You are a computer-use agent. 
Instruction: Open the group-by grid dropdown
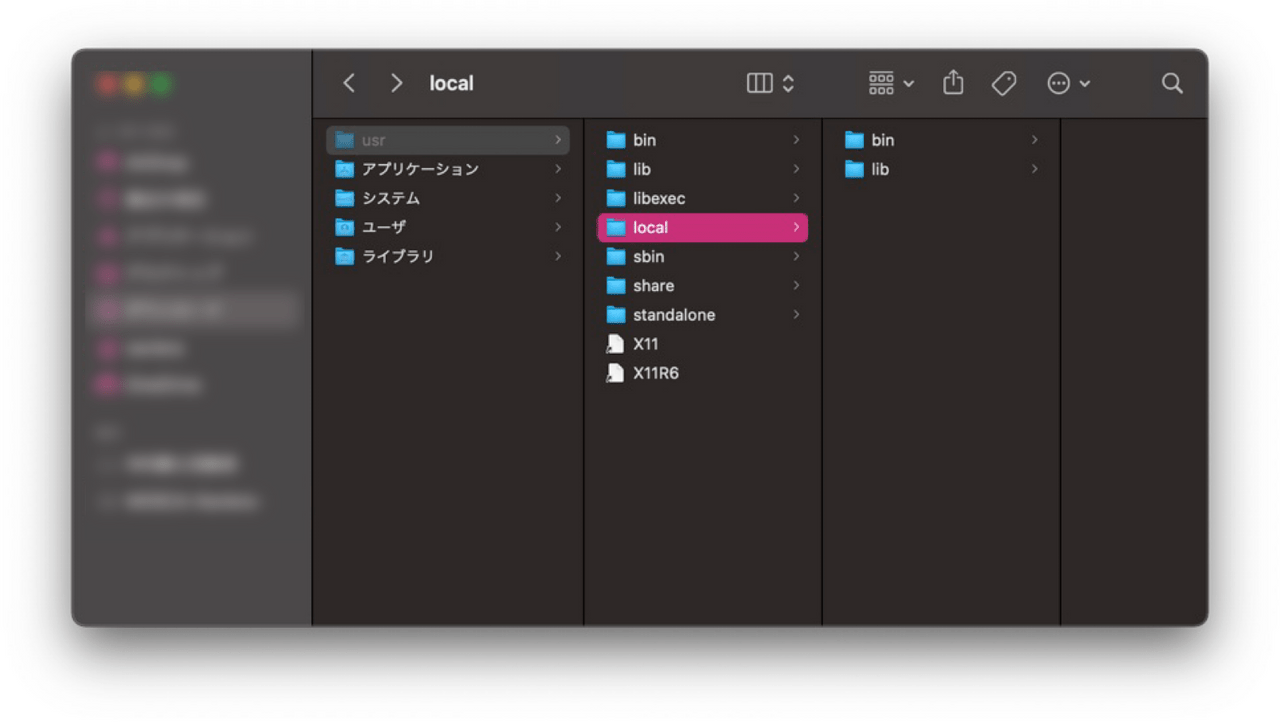tap(891, 83)
